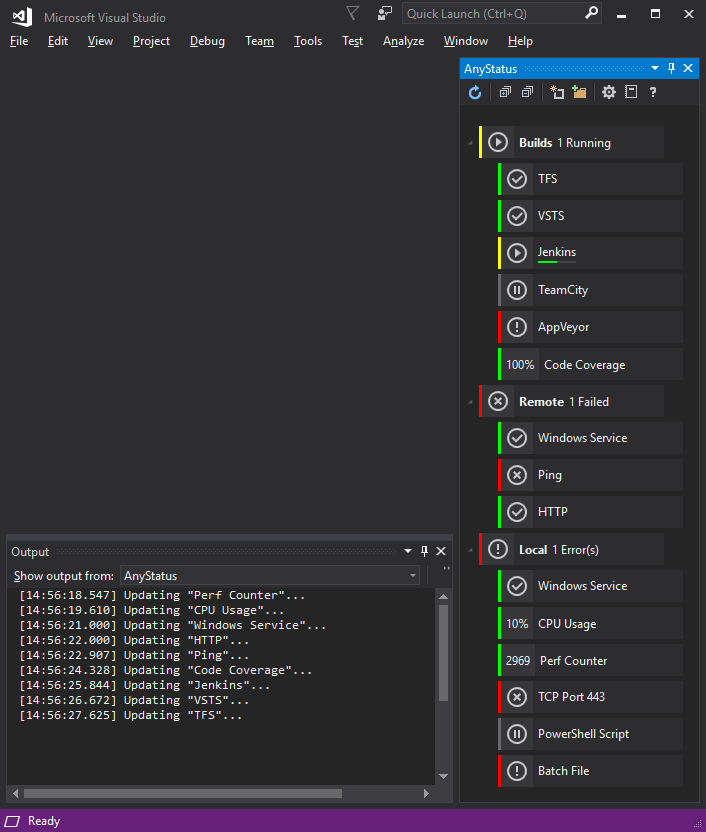Click the Quick Launch search magnifier

(x=591, y=13)
